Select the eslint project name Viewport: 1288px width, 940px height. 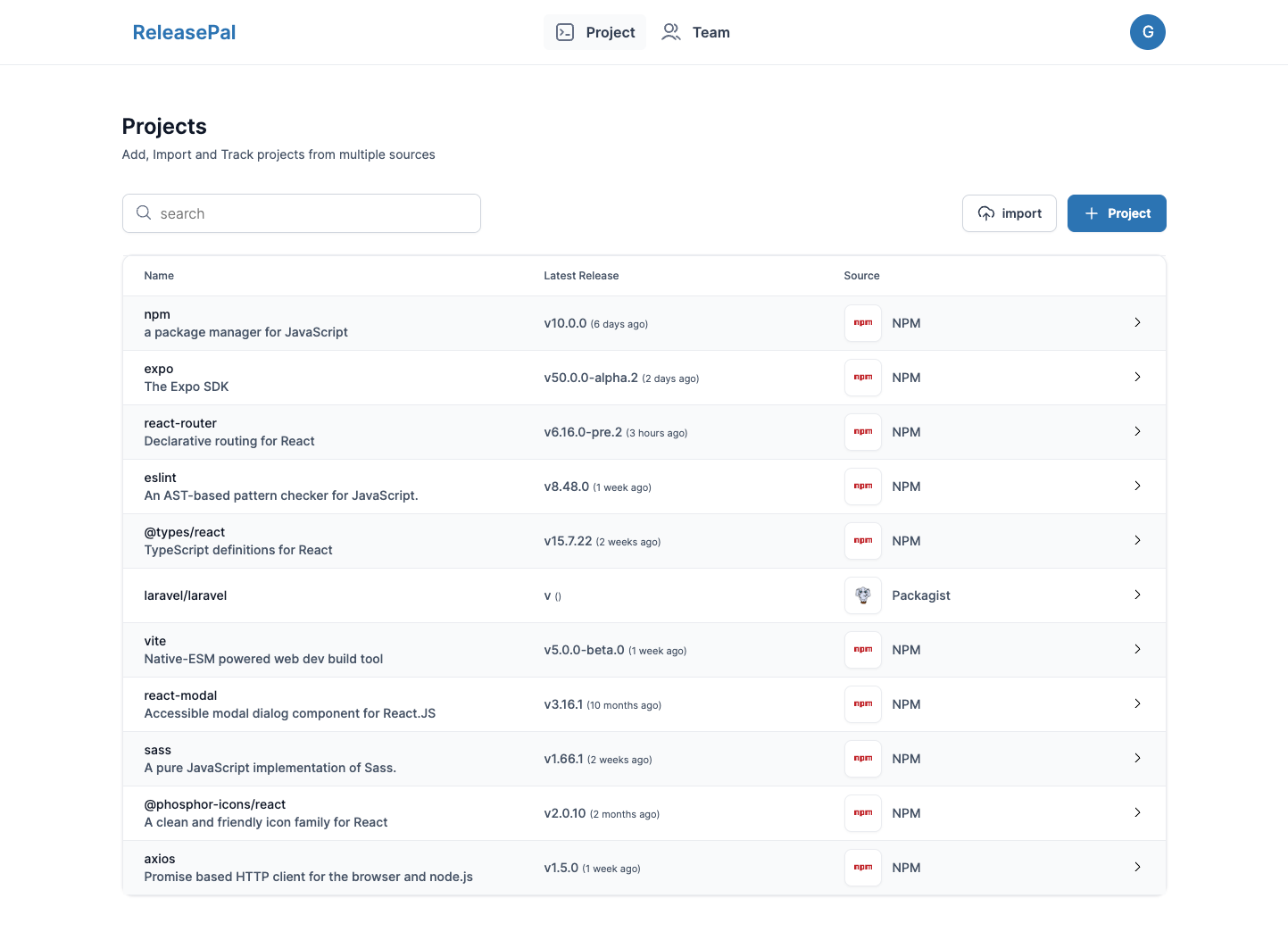[x=161, y=478]
